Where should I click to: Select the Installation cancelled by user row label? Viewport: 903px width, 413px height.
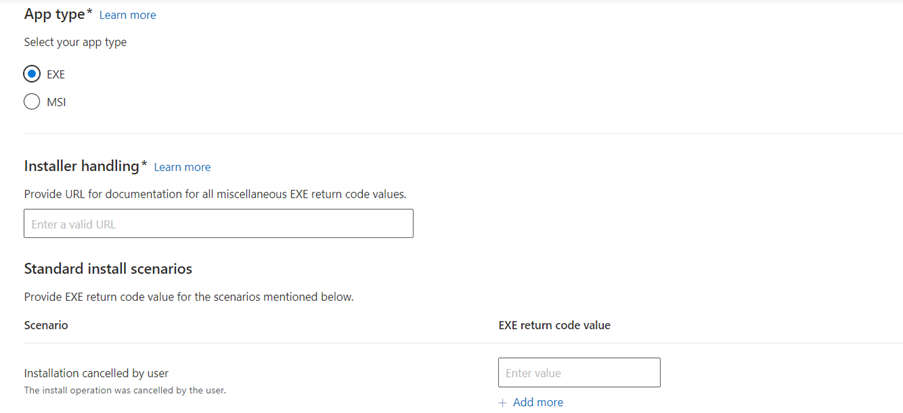(96, 373)
